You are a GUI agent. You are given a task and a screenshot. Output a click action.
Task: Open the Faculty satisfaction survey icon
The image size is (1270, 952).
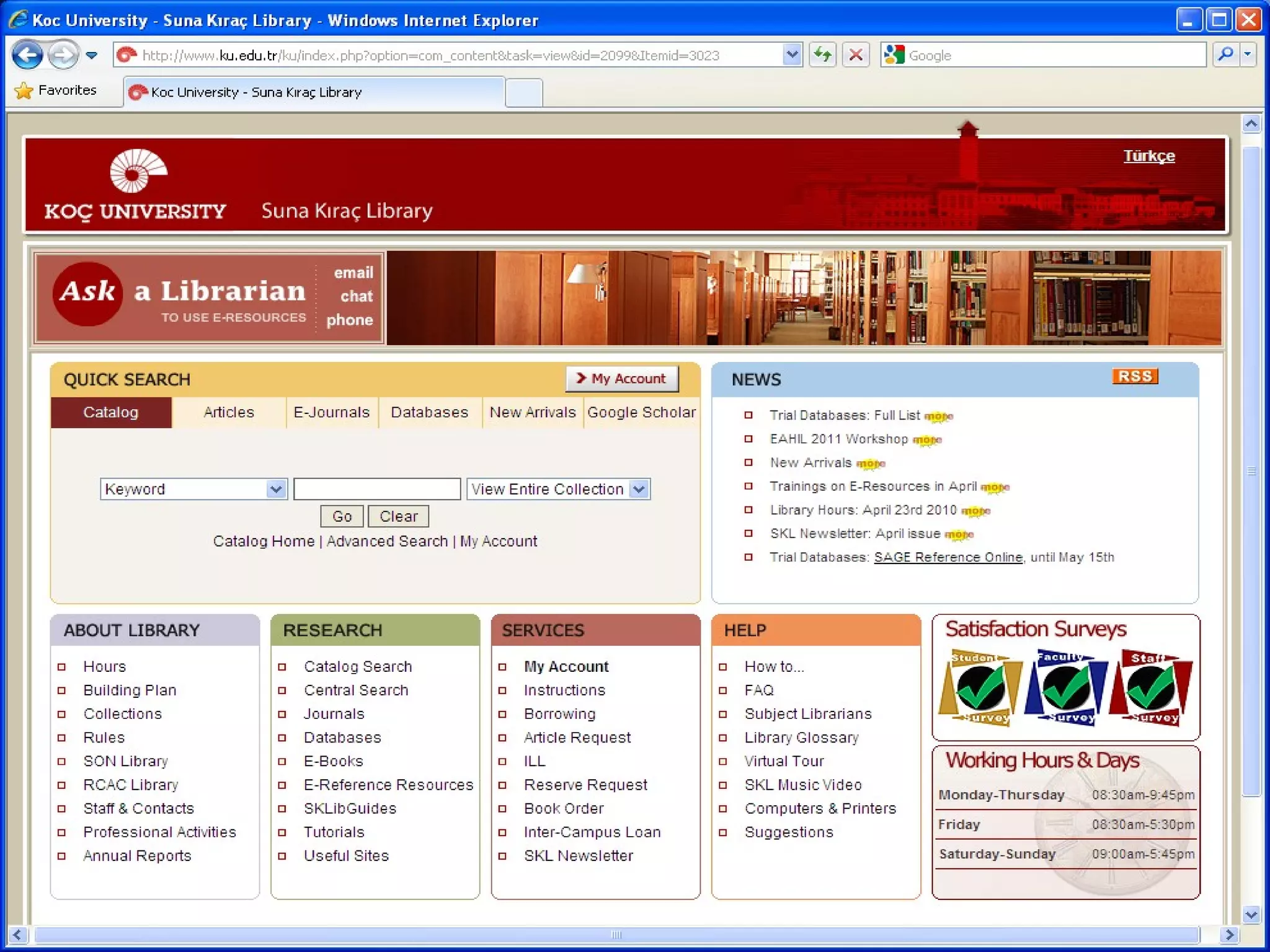coord(1066,687)
